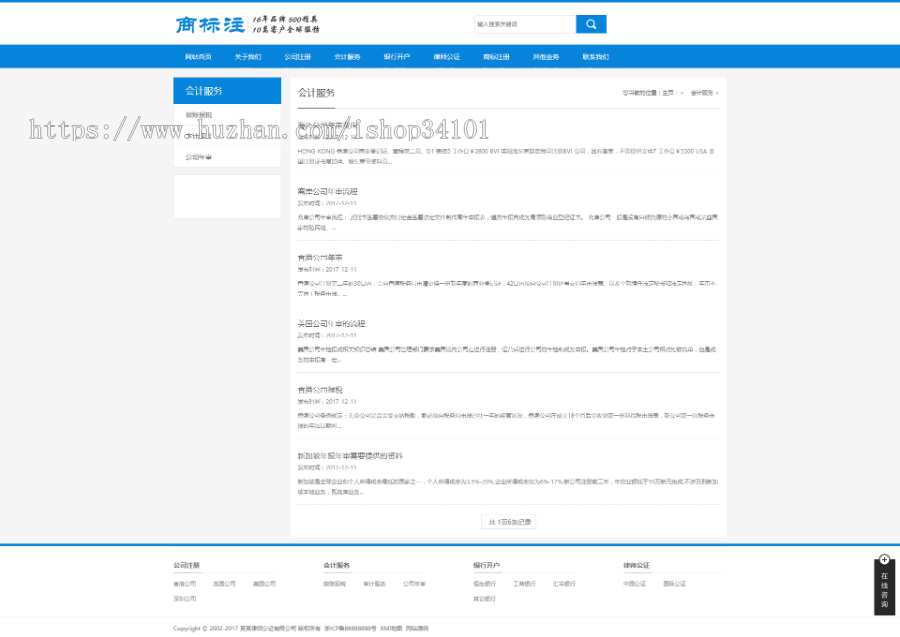Click footer link 汇丰银行
The height and width of the screenshot is (637, 900).
[564, 584]
